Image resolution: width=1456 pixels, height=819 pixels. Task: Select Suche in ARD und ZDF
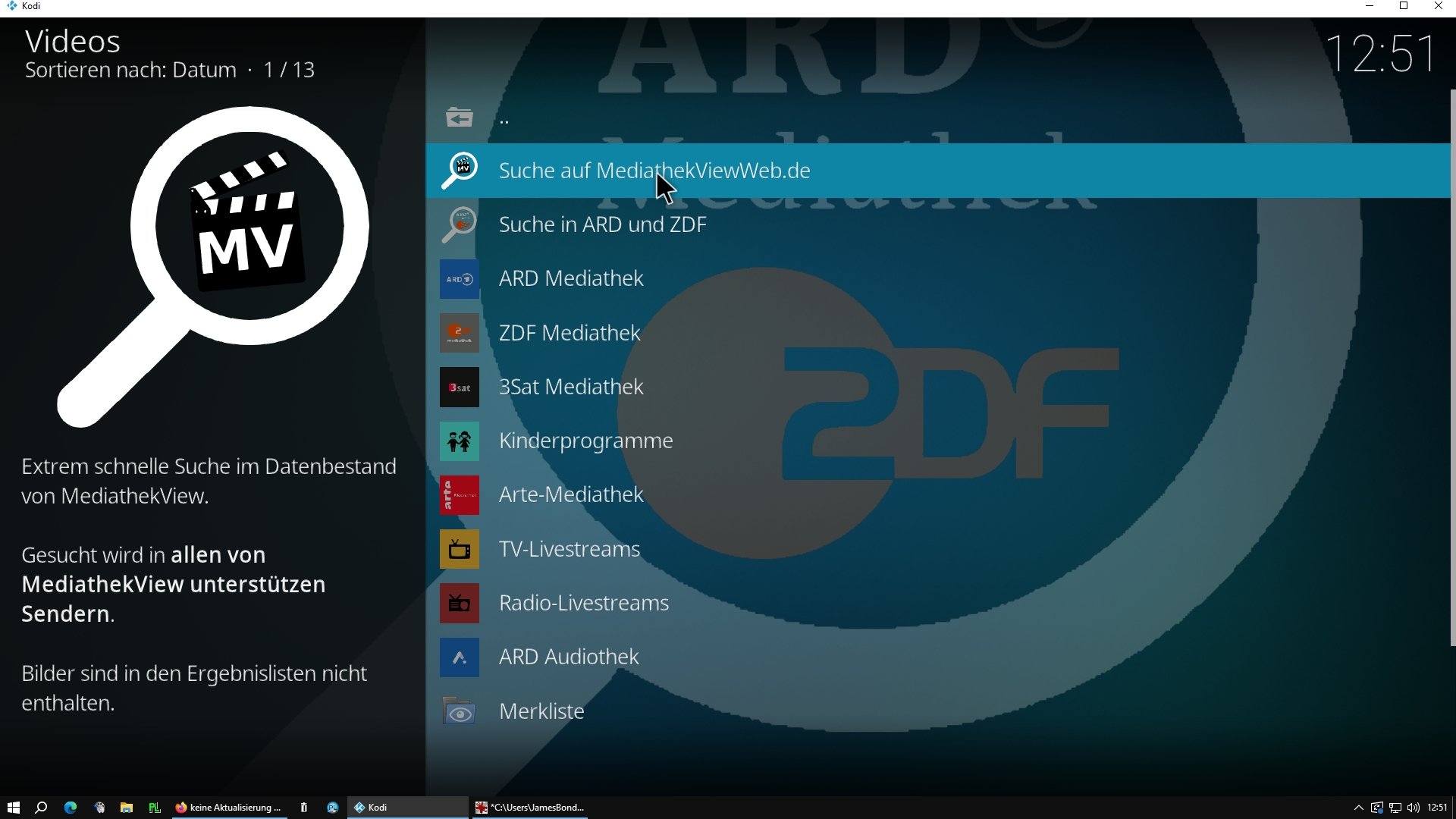602,224
